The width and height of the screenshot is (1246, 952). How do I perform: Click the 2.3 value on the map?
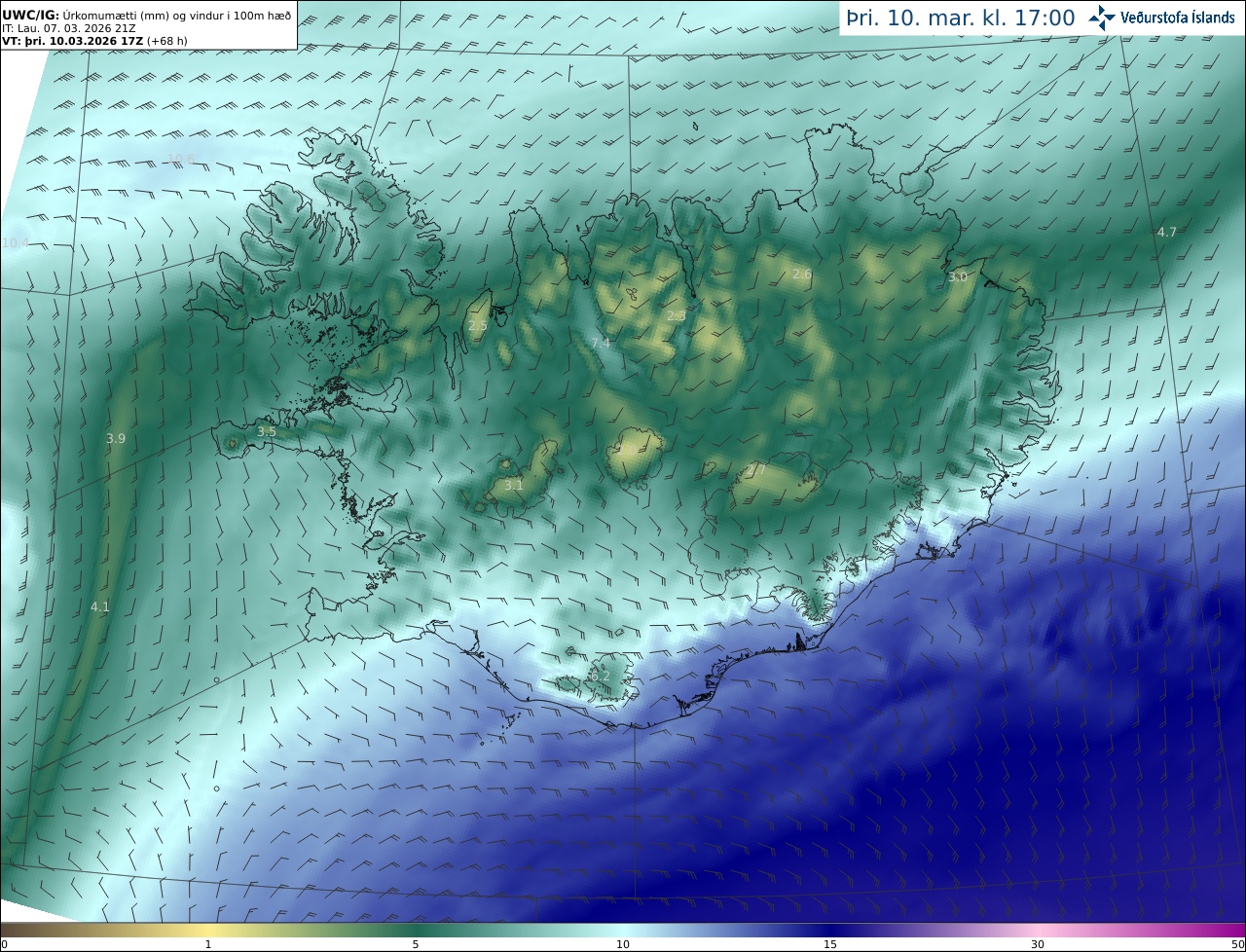click(x=676, y=316)
